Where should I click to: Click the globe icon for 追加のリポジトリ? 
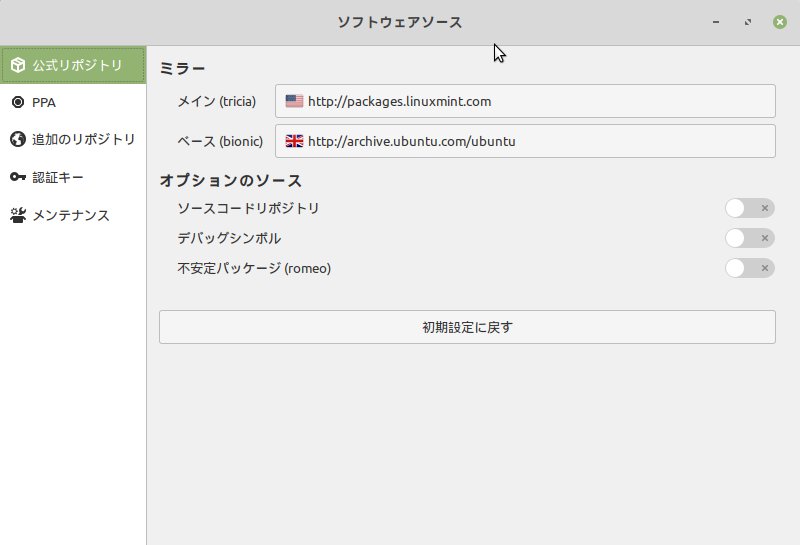tap(18, 139)
